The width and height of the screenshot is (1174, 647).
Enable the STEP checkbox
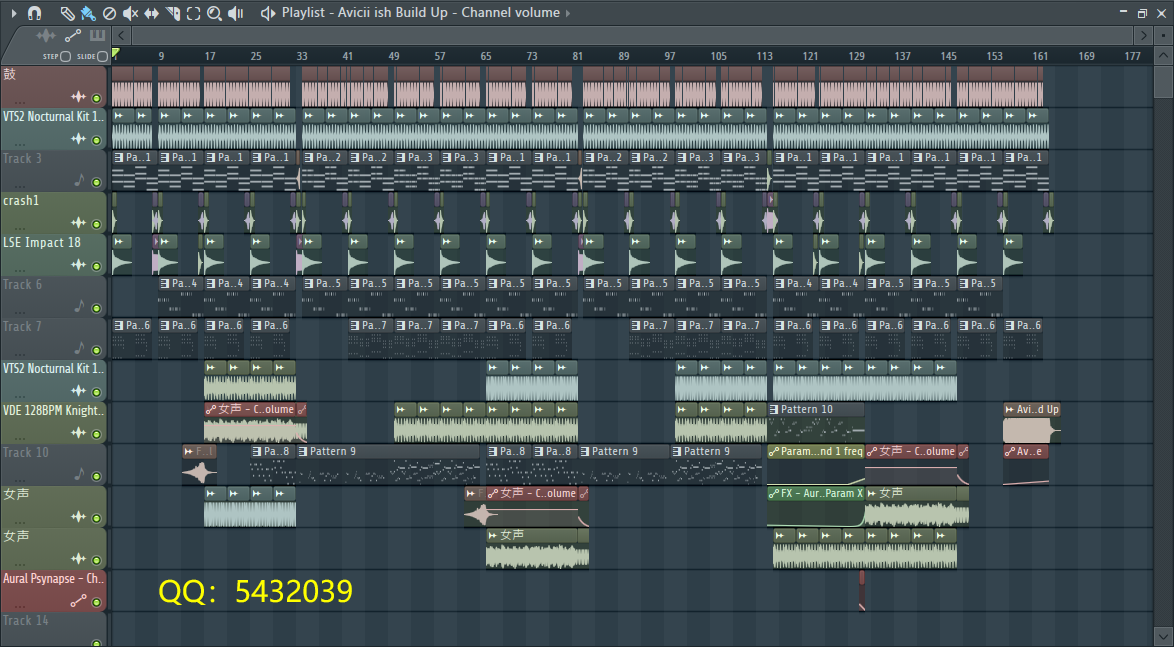[x=65, y=56]
